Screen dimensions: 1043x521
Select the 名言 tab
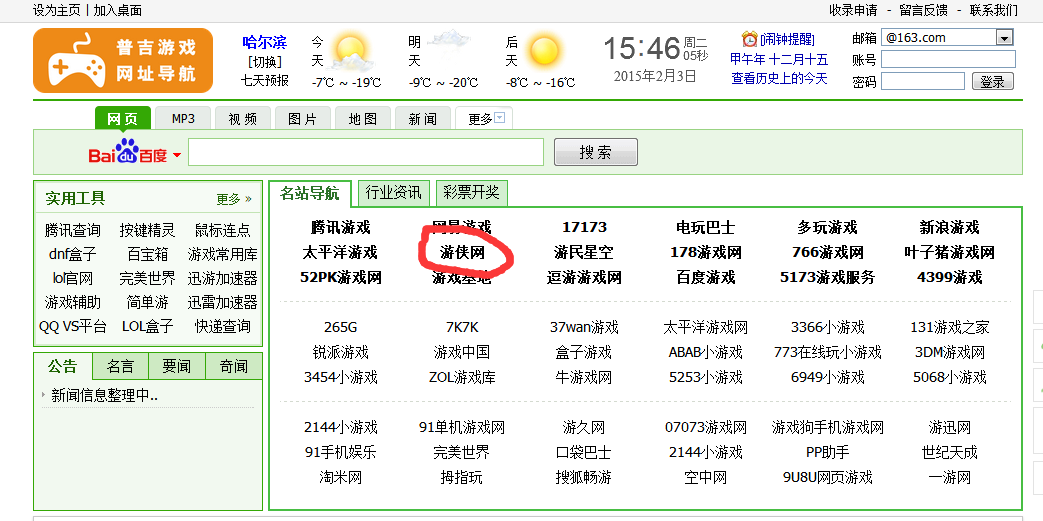[x=120, y=366]
